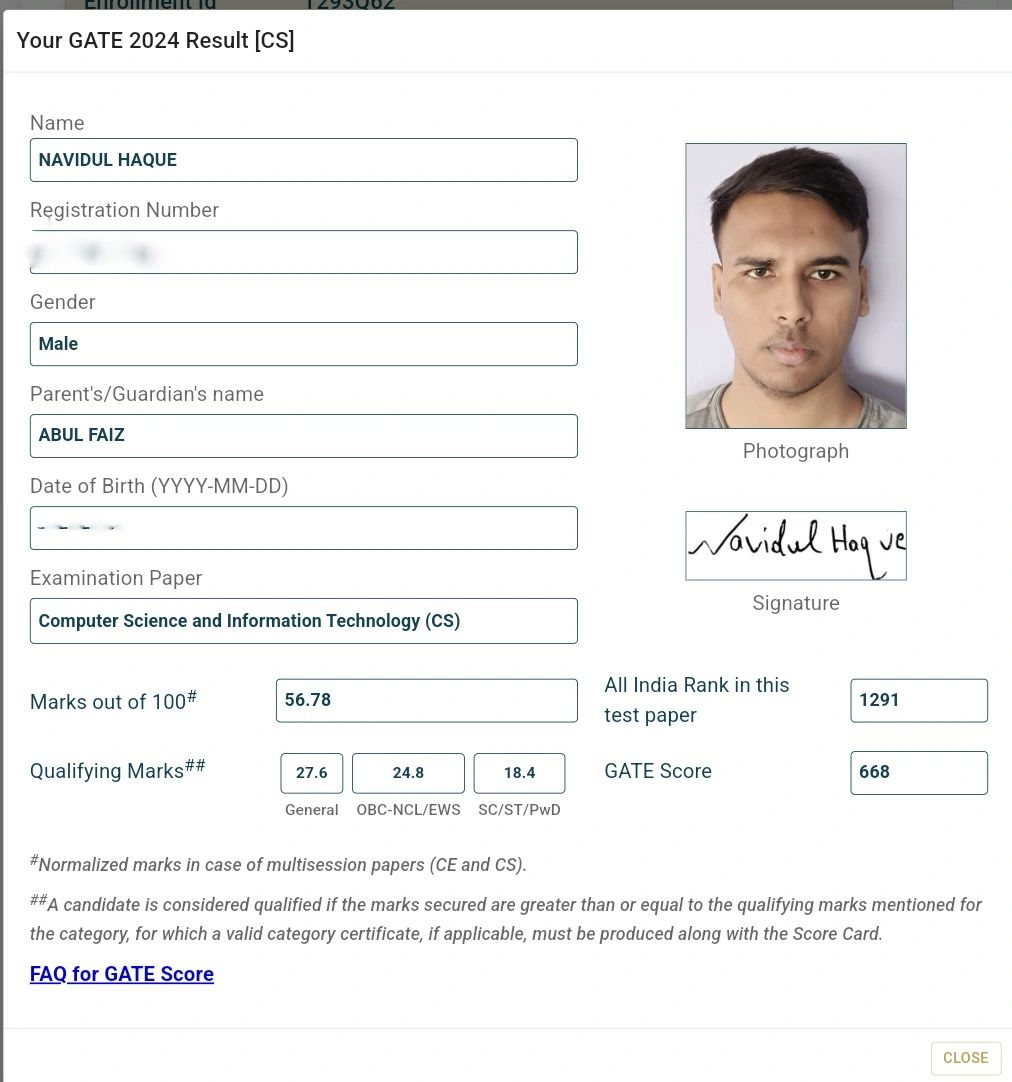Click the SC/ST/PwD qualifying marks box

(519, 773)
